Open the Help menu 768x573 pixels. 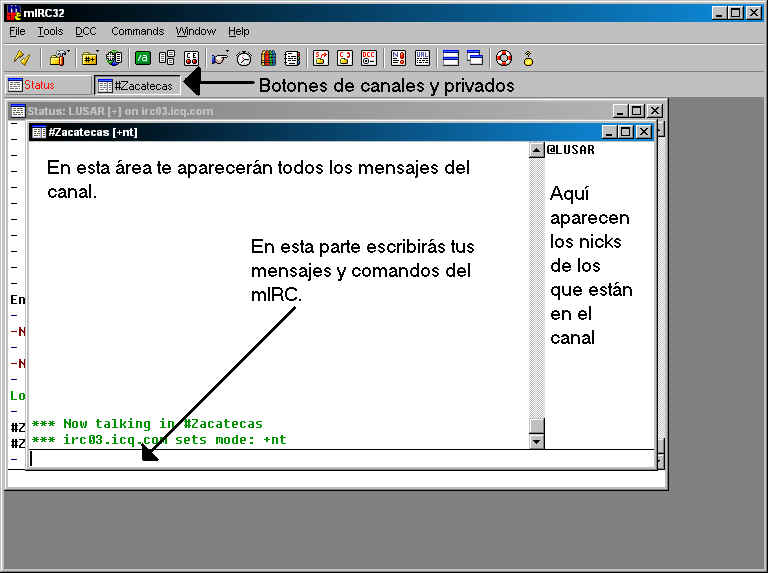239,31
